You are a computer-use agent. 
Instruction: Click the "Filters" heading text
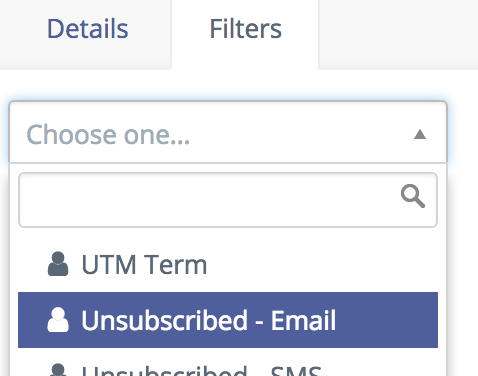pyautogui.click(x=246, y=29)
